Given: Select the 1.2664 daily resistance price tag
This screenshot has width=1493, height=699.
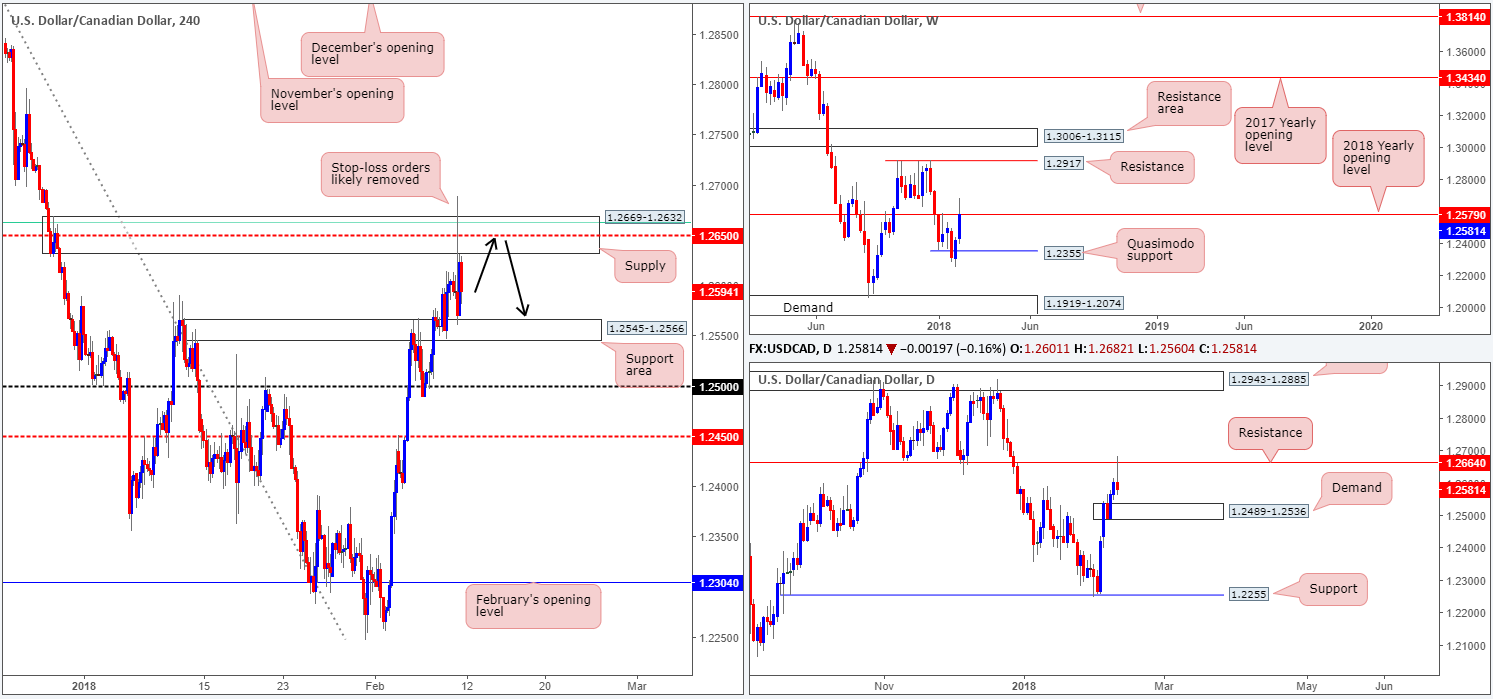Looking at the screenshot, I should [x=1464, y=462].
